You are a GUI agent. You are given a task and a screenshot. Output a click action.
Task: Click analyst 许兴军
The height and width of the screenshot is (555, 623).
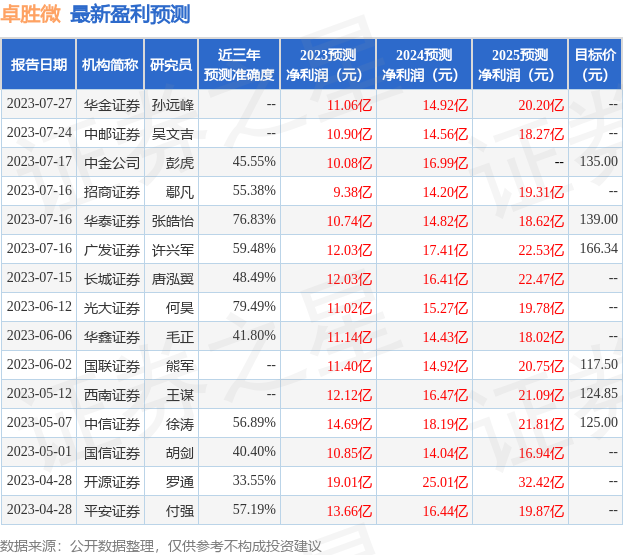[x=173, y=250]
